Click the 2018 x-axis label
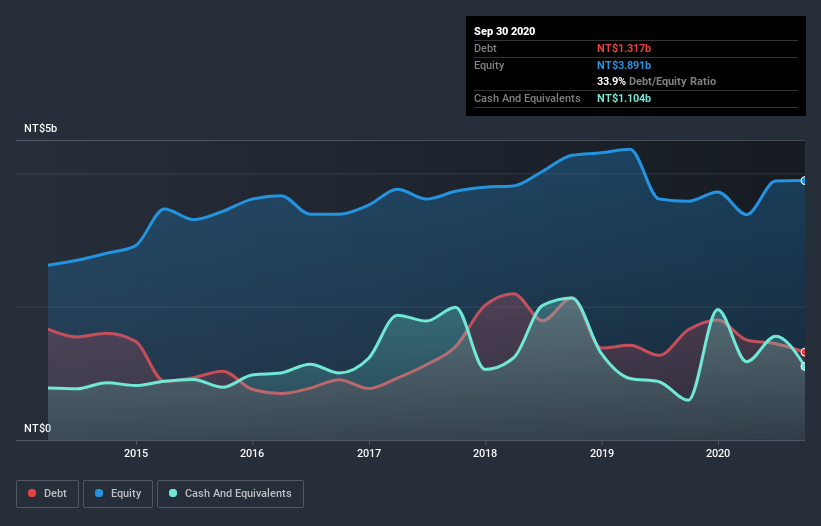821x526 pixels. point(485,453)
